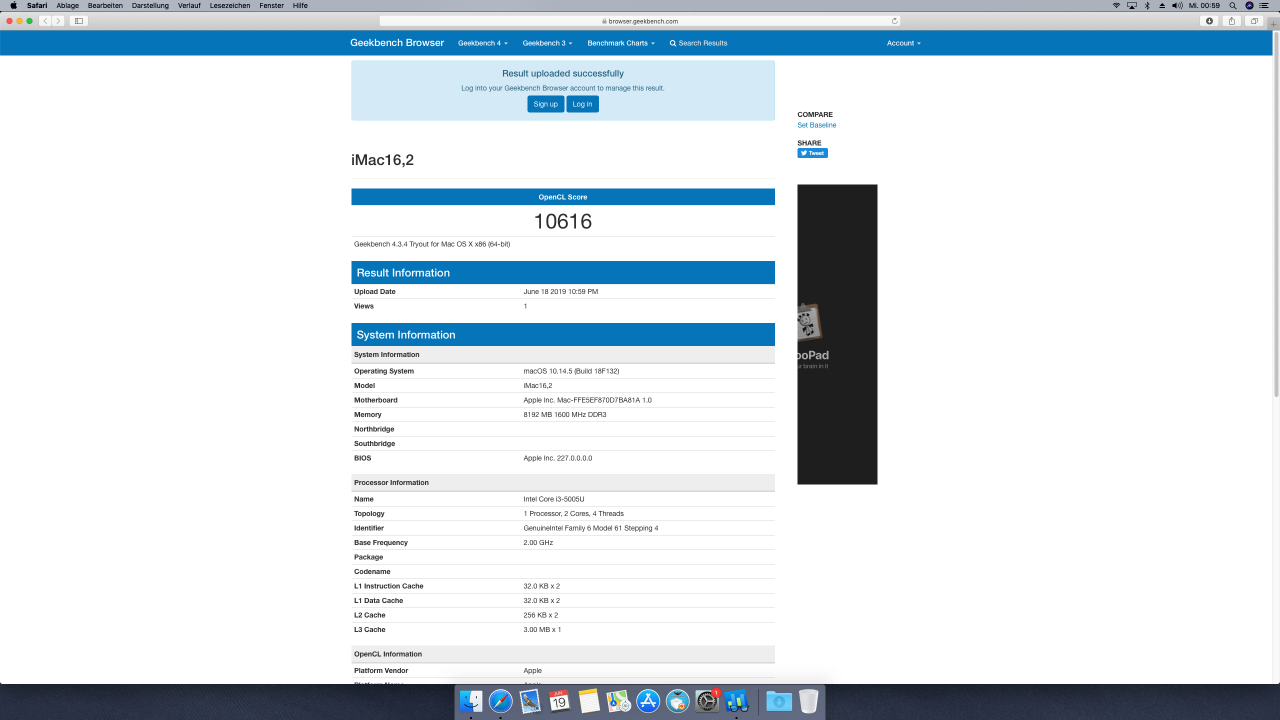
Task: Click the OpenCL score 10616
Action: click(563, 221)
